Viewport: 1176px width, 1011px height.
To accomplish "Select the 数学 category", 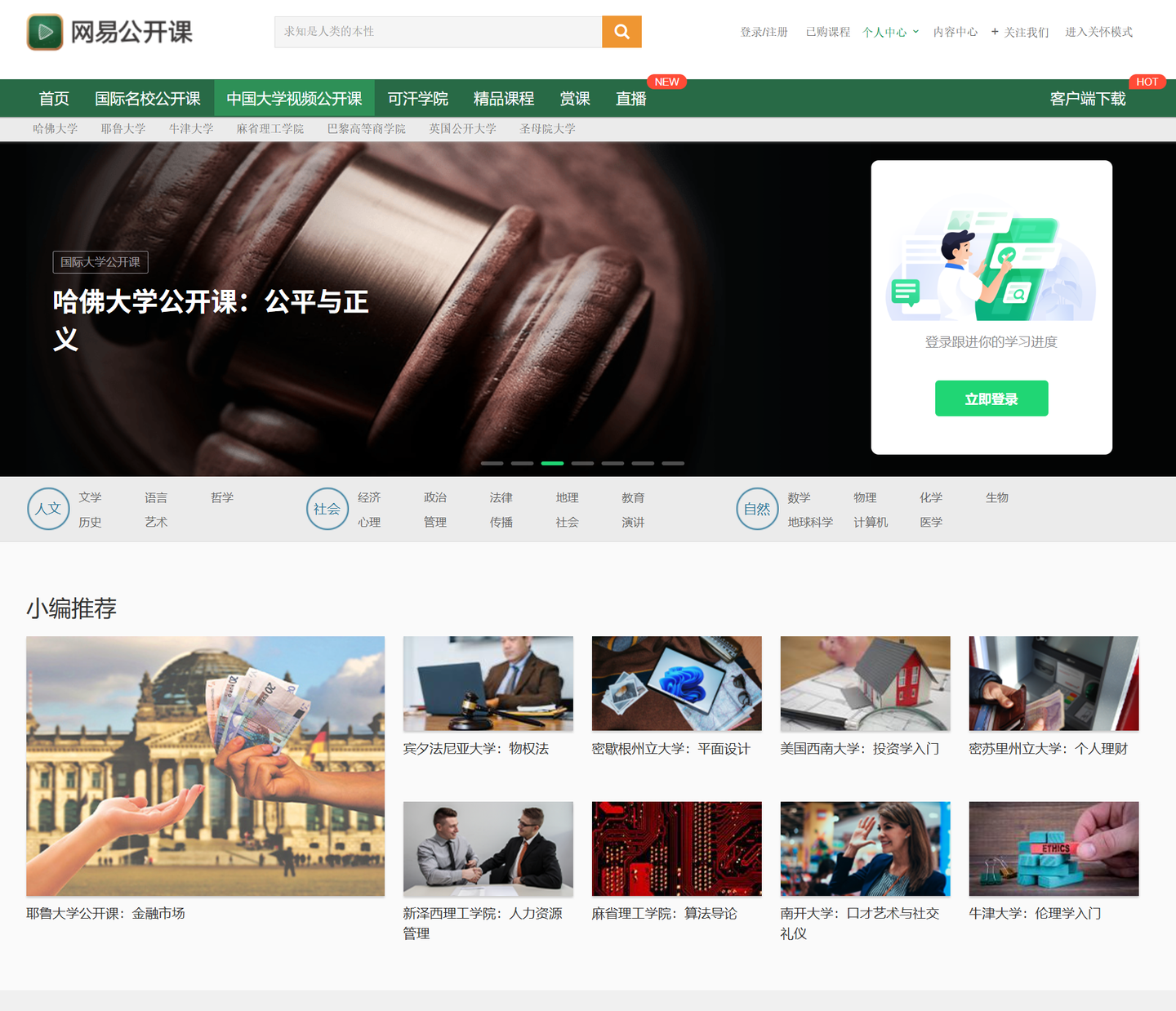I will (x=799, y=497).
